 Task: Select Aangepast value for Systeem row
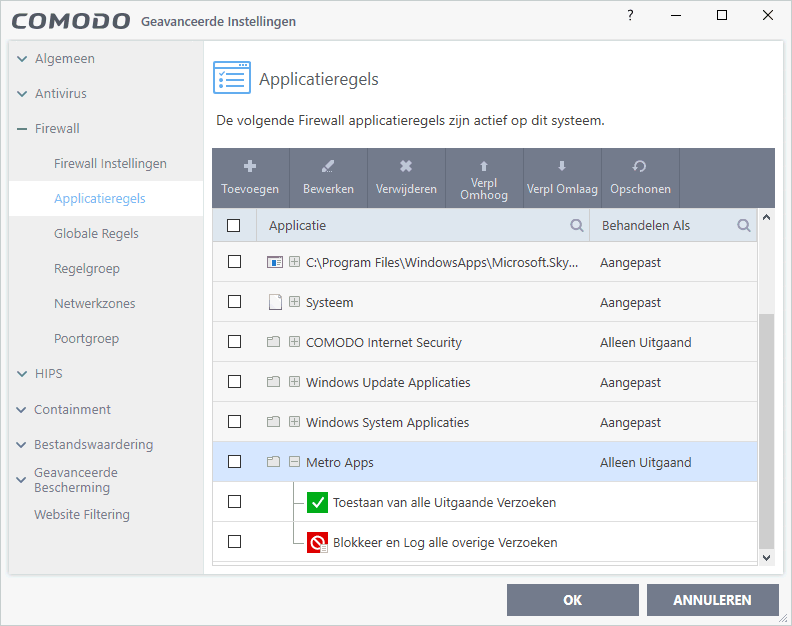pos(630,303)
